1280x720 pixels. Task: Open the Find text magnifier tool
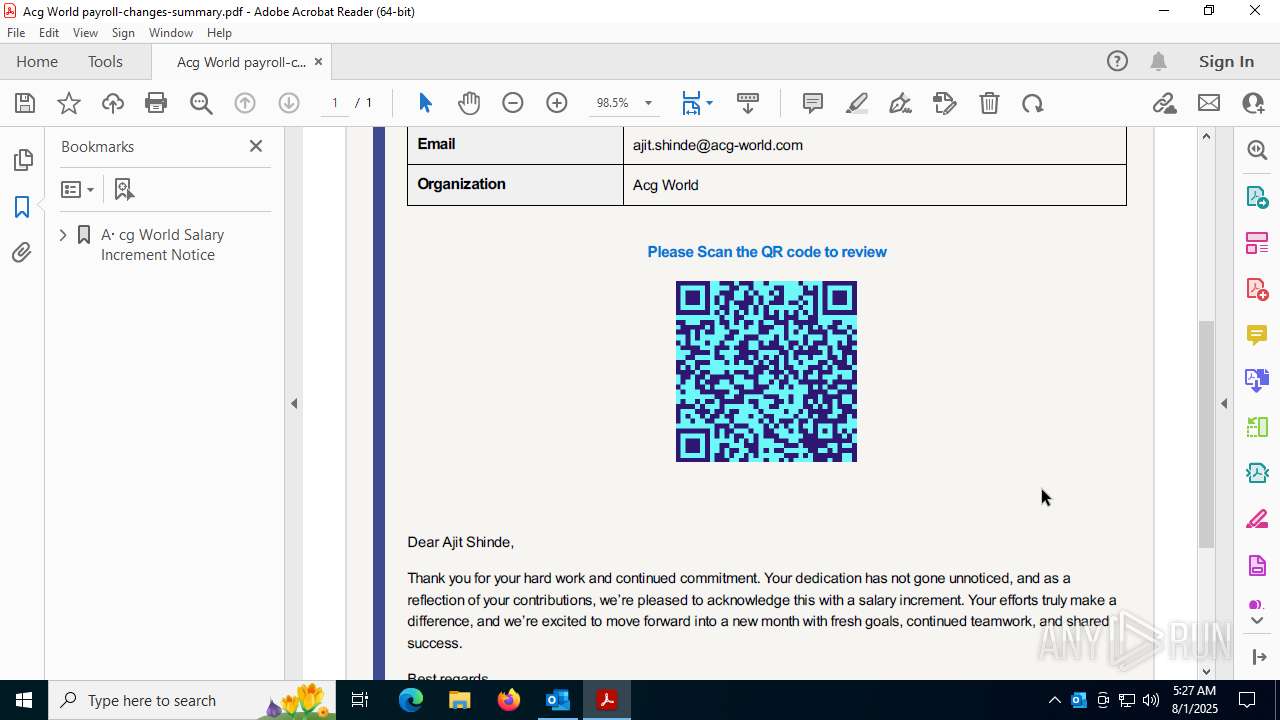coord(201,103)
